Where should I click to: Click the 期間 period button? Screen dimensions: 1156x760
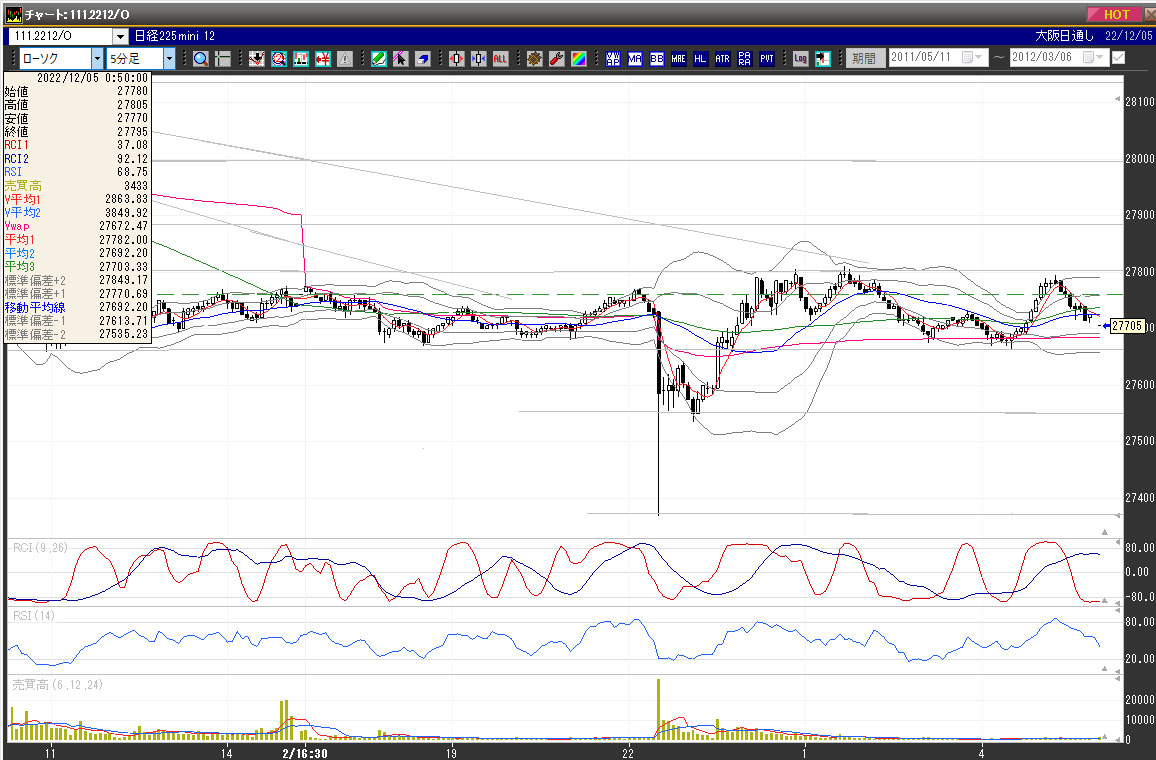[x=865, y=58]
